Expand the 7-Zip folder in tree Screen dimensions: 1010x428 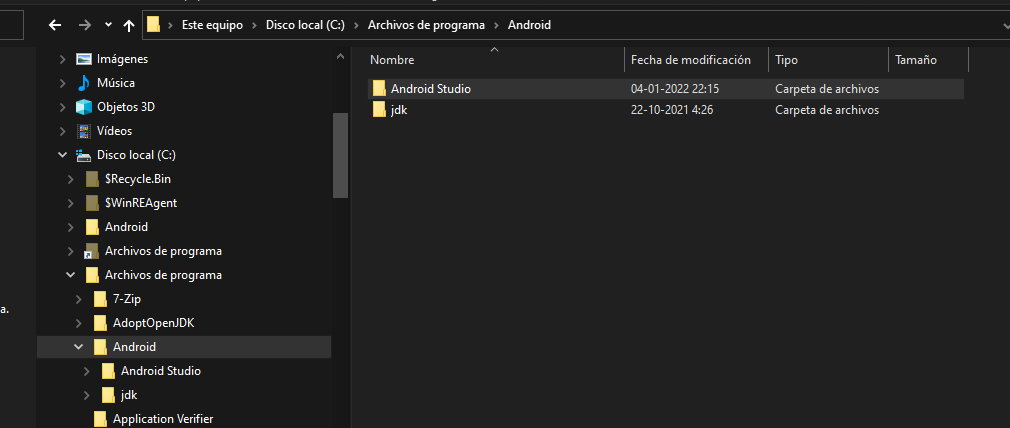tap(79, 299)
